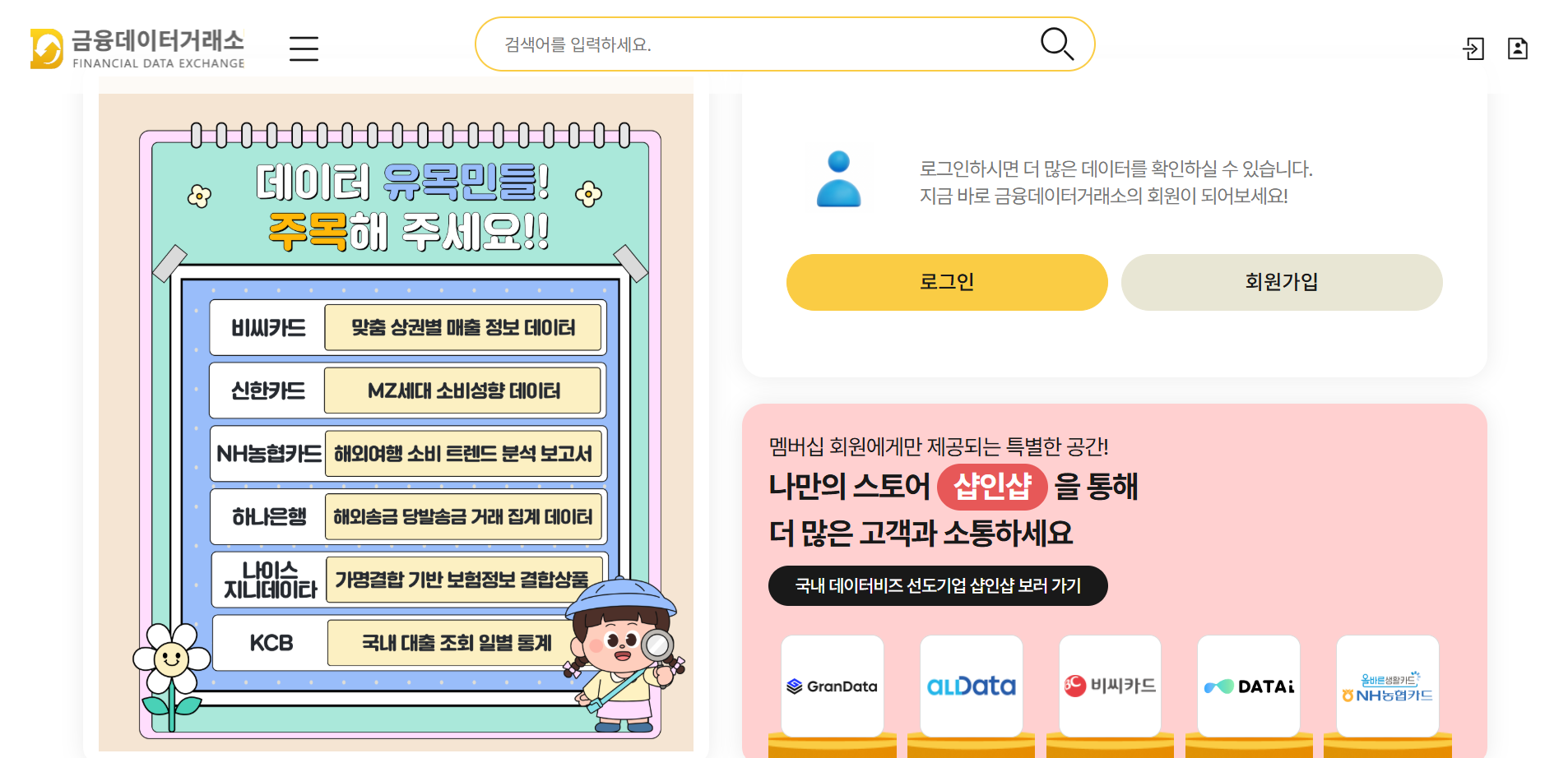
Task: Open the GranData shop tile
Action: coord(833,686)
